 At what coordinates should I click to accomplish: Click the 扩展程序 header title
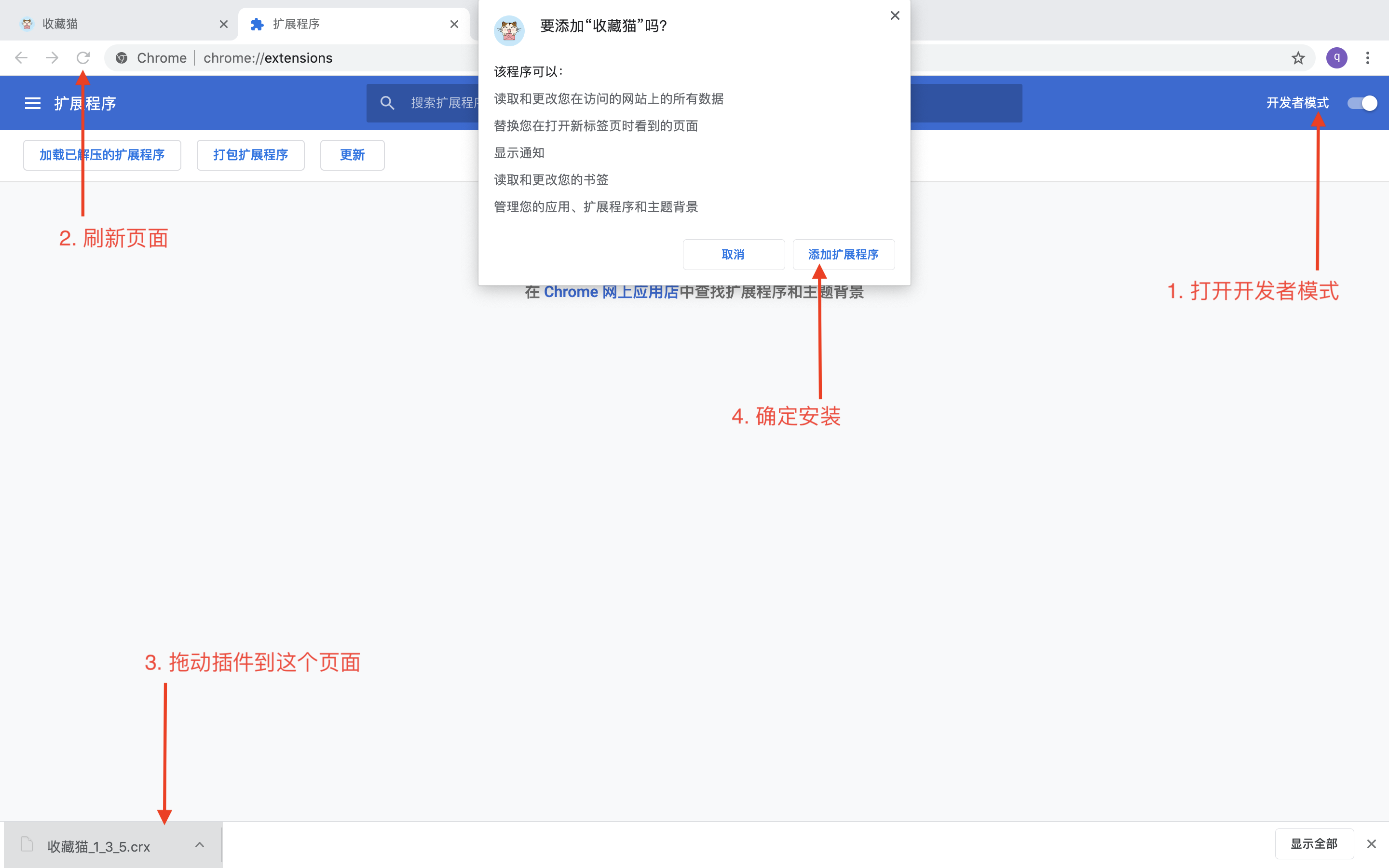coord(85,103)
